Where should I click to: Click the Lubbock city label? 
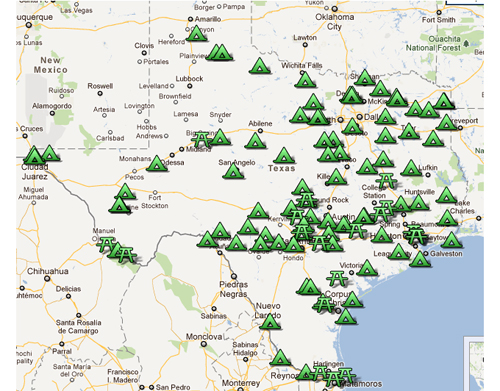pos(189,79)
